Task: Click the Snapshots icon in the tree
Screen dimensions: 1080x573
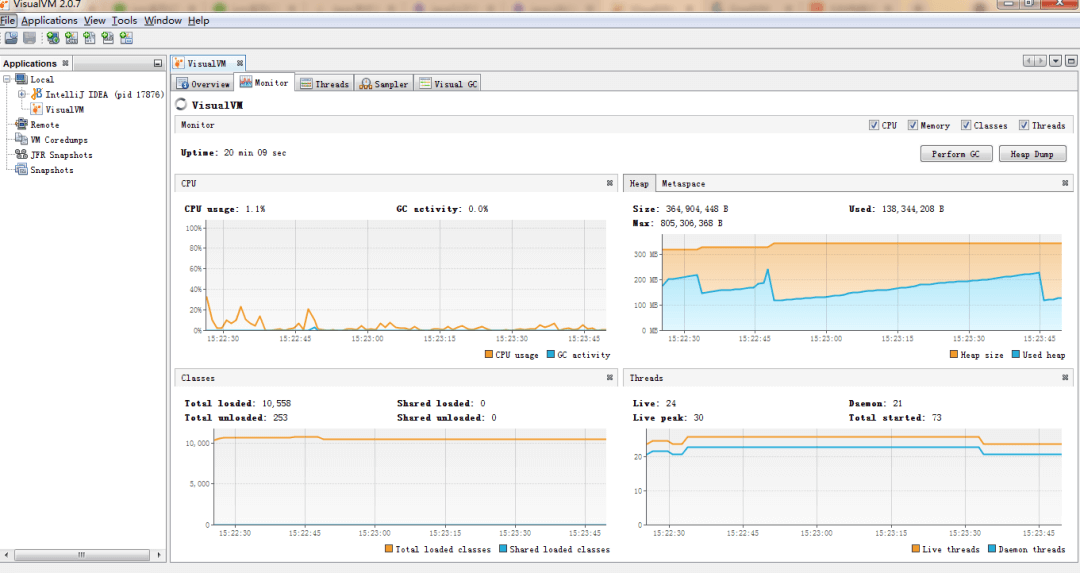Action: pos(21,169)
